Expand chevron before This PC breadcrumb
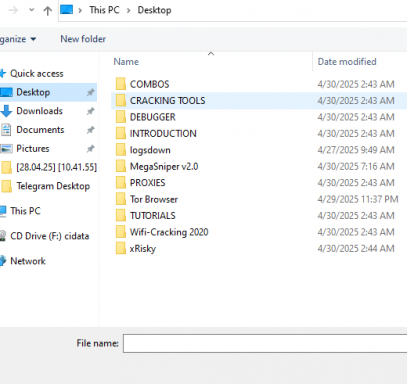This screenshot has width=407, height=384. pyautogui.click(x=80, y=10)
